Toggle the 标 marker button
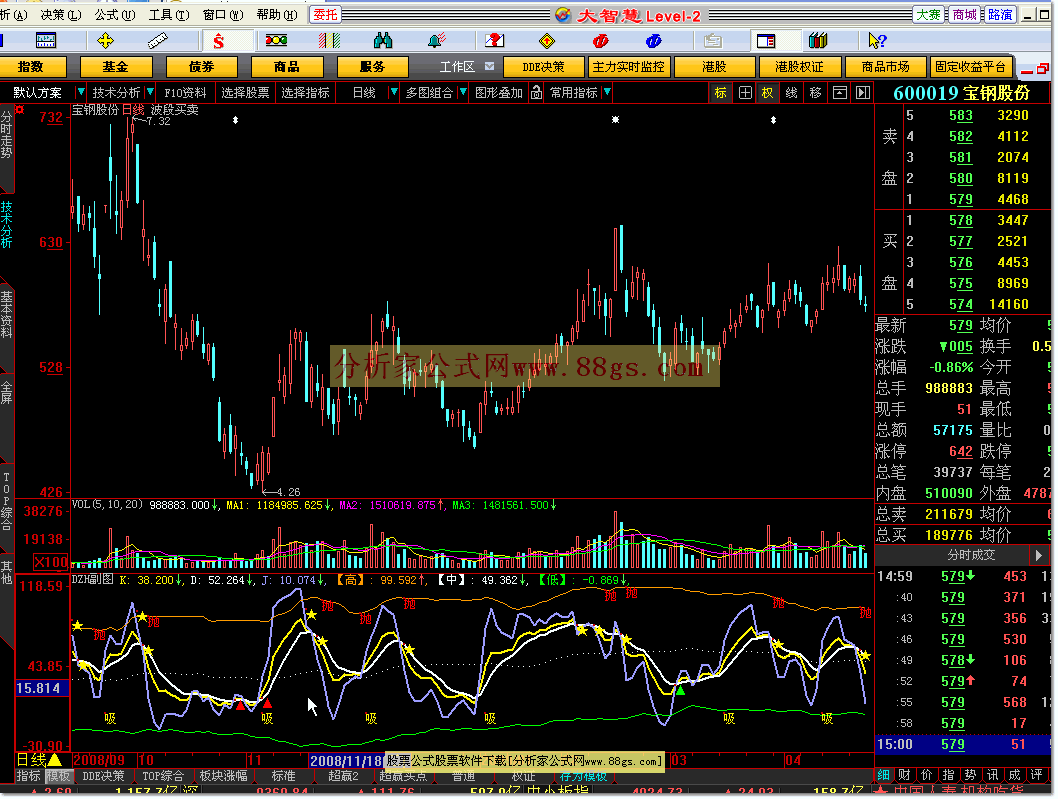 [x=721, y=92]
